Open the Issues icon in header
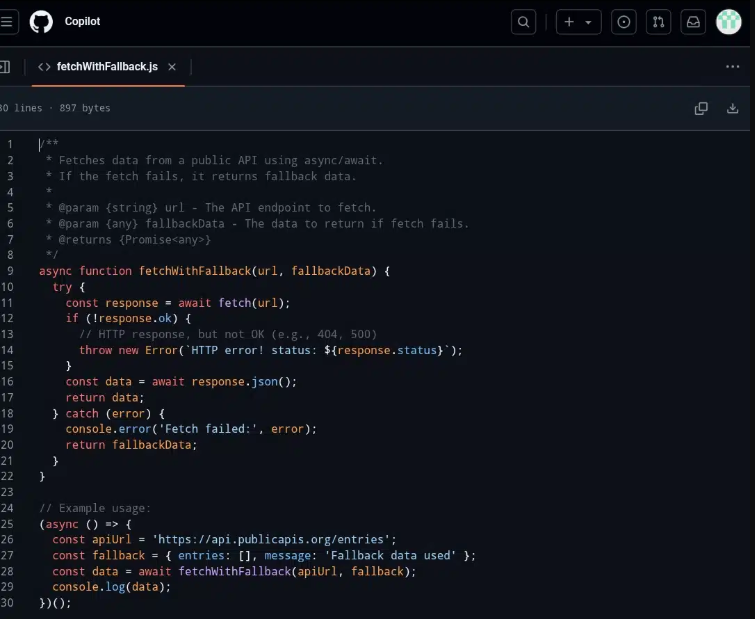 coord(624,22)
